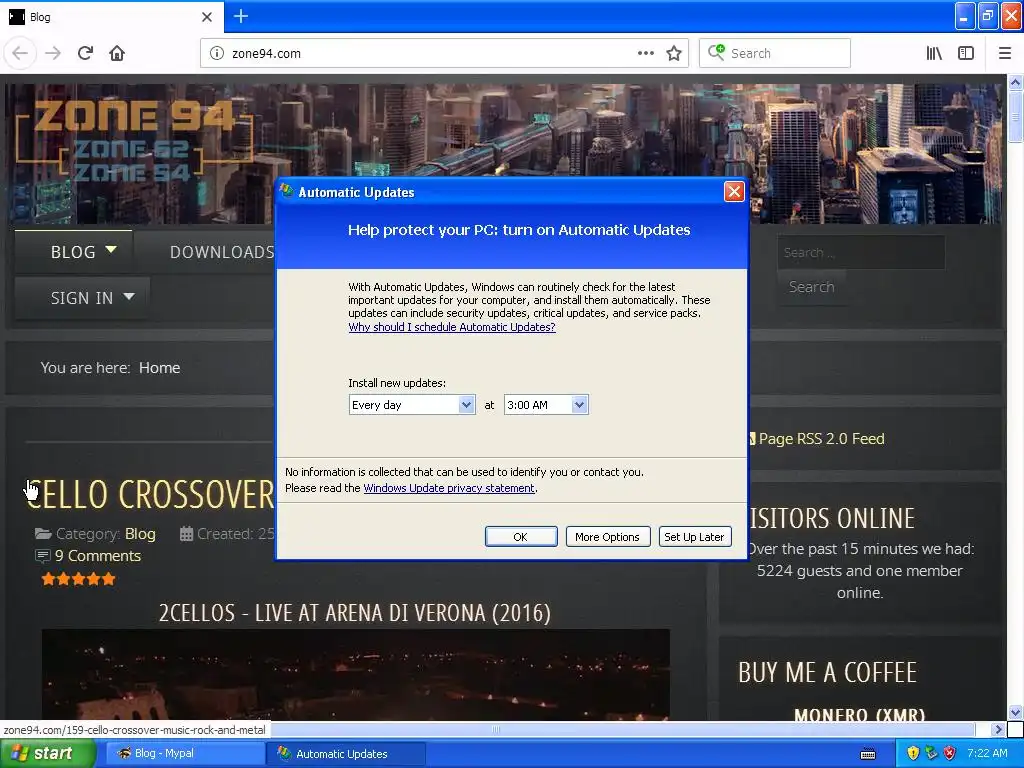Expand the Every day frequency dropdown

click(466, 405)
